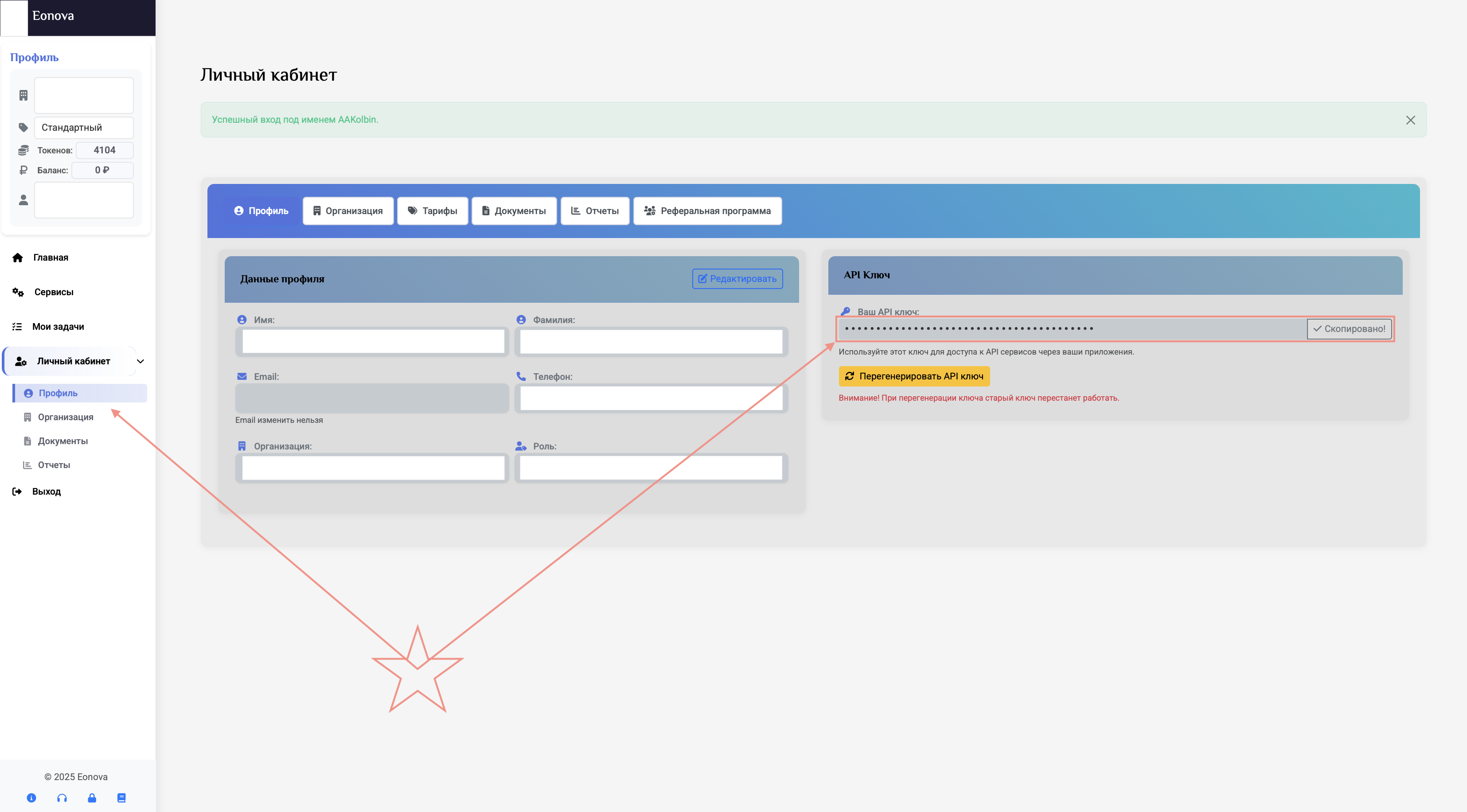The image size is (1467, 812).
Task: Click the red Внимание warning text
Action: coord(979,398)
